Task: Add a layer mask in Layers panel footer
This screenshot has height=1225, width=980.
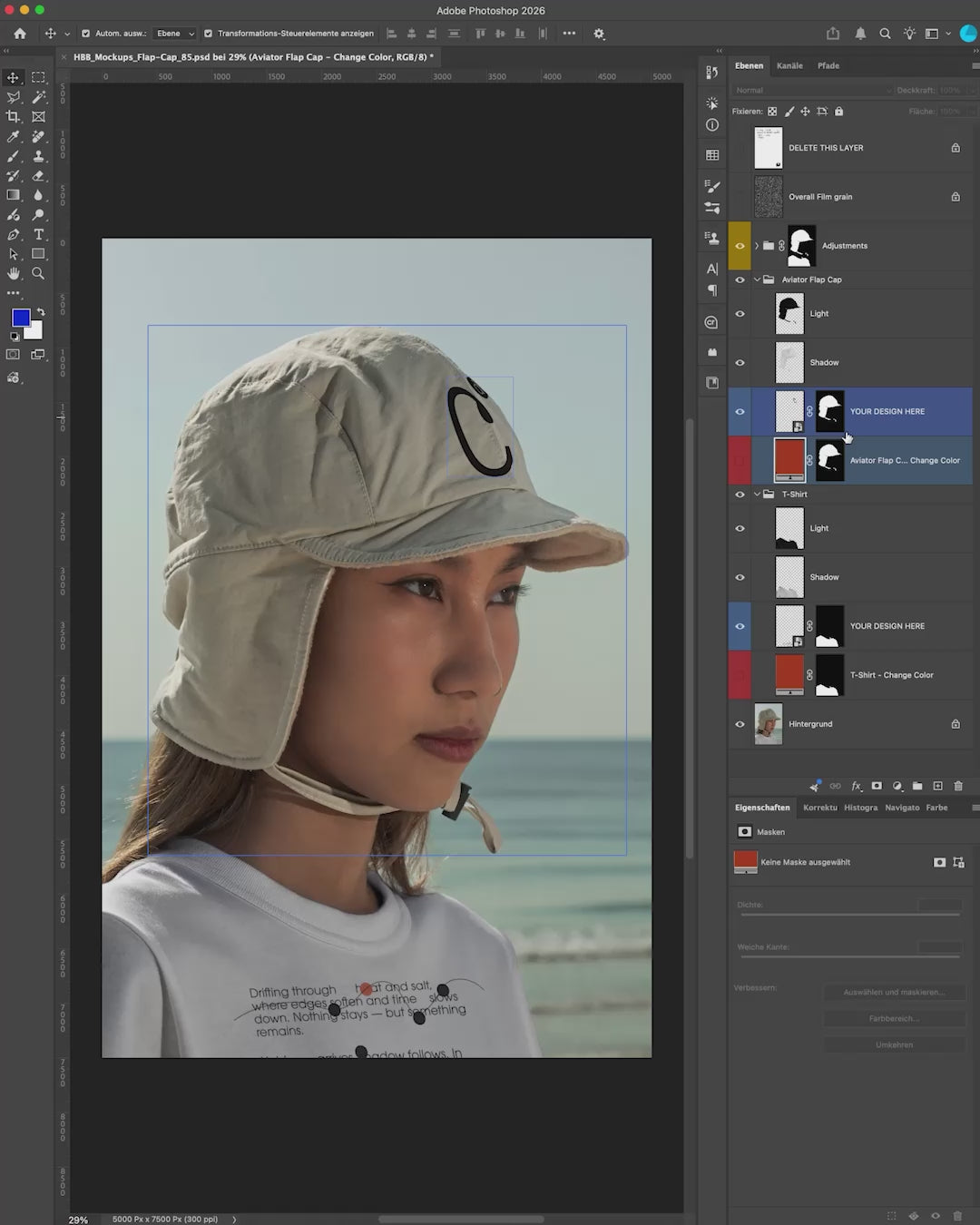Action: coord(877,786)
